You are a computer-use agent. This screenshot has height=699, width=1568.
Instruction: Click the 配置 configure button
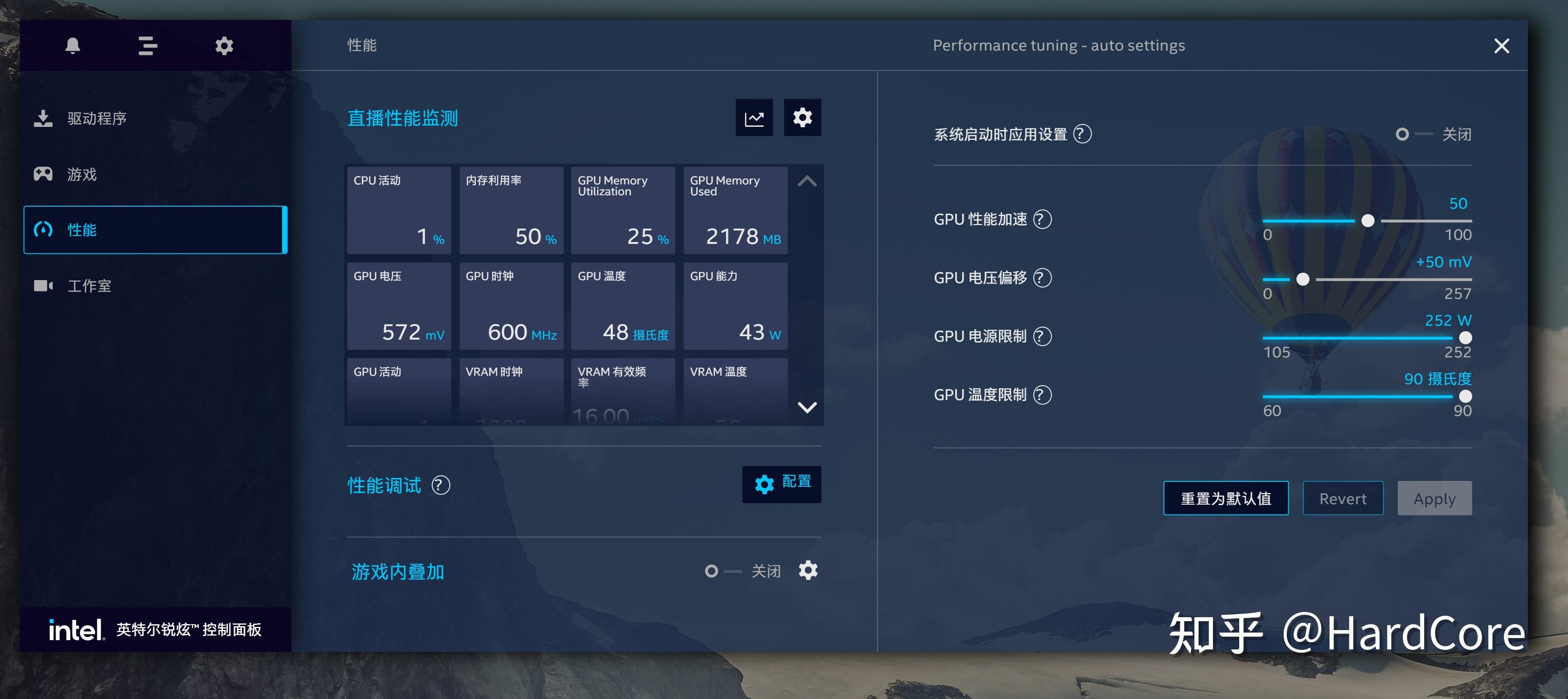click(781, 484)
